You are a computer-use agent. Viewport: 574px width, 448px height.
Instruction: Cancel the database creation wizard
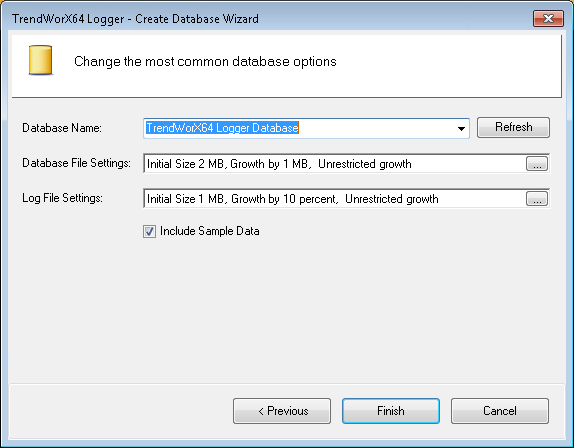click(500, 411)
